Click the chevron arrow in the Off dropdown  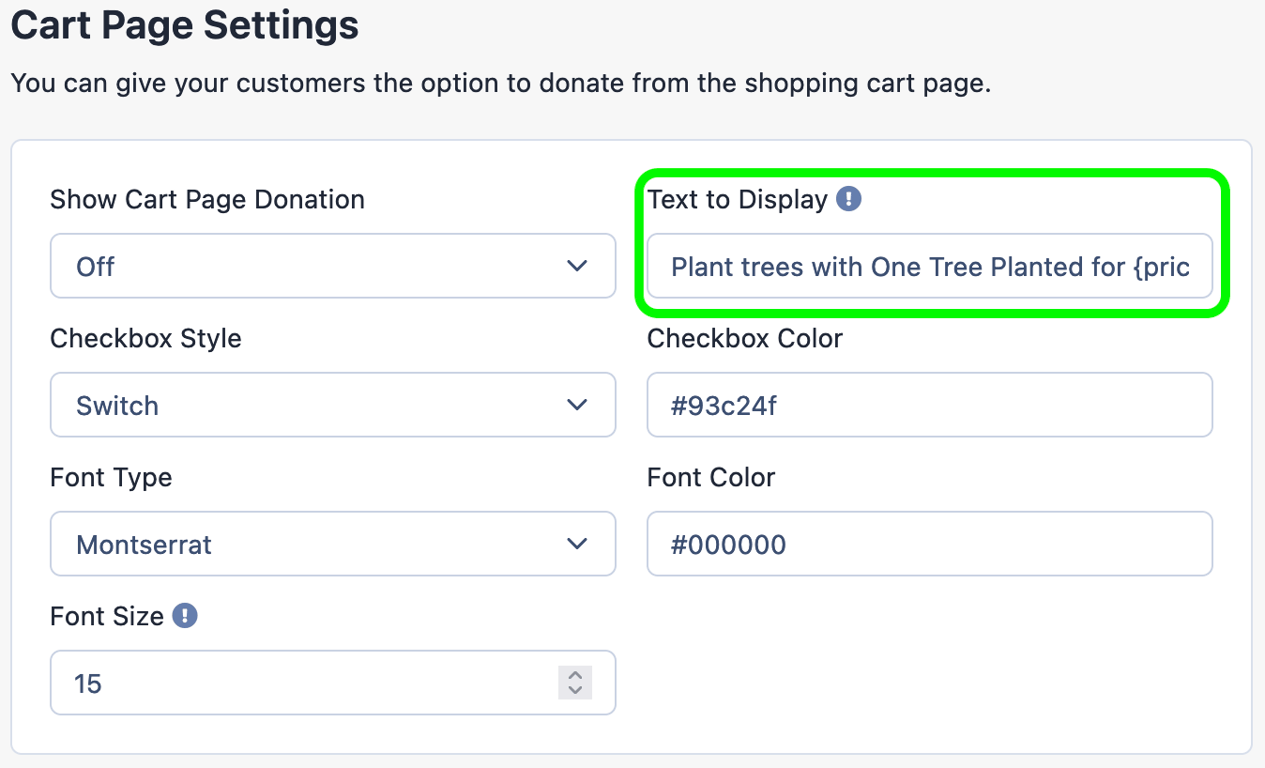pos(577,266)
